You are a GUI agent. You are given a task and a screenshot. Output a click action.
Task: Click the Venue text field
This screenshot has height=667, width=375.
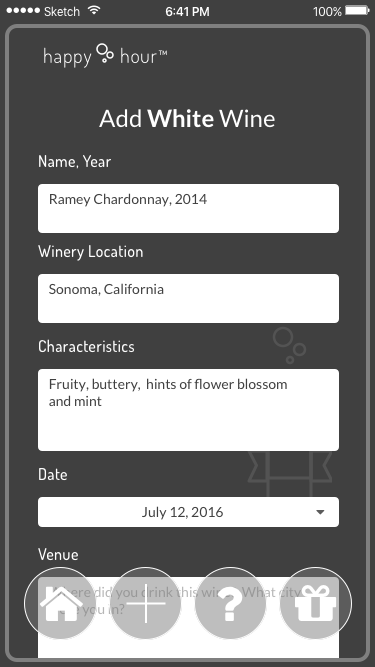coord(188,618)
